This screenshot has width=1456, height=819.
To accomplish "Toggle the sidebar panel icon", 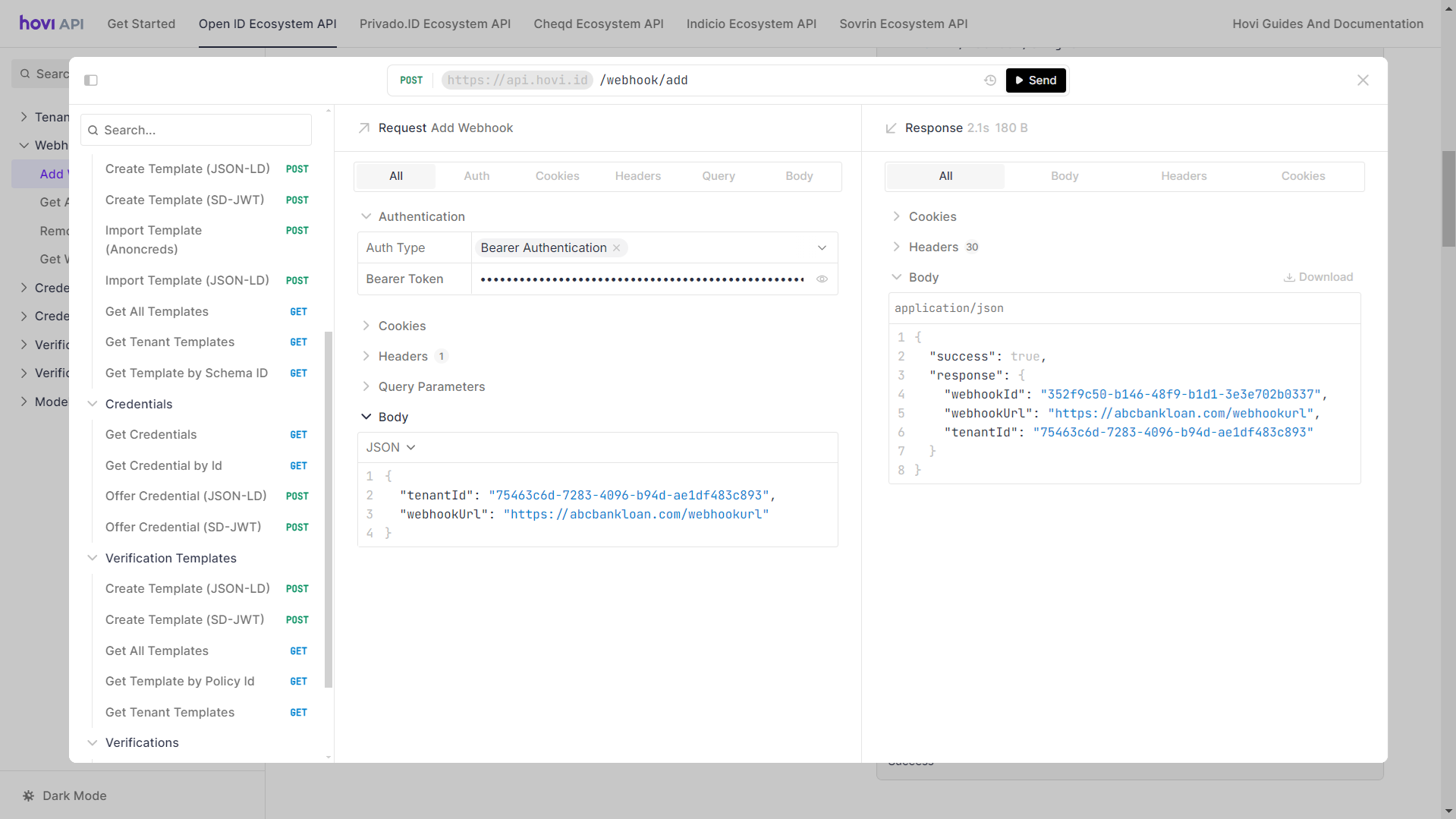I will [91, 80].
